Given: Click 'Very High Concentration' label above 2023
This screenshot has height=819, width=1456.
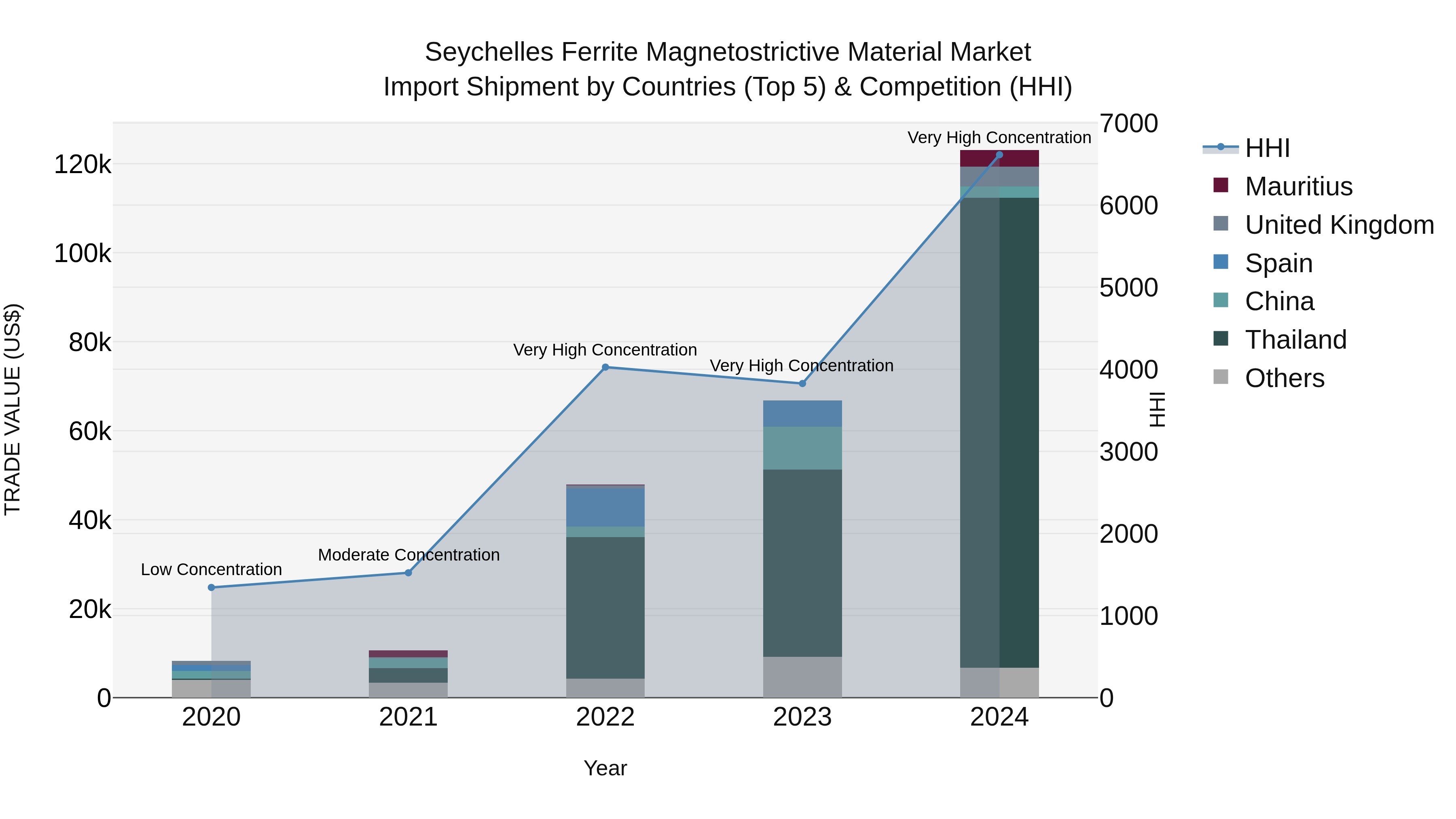Looking at the screenshot, I should click(802, 366).
